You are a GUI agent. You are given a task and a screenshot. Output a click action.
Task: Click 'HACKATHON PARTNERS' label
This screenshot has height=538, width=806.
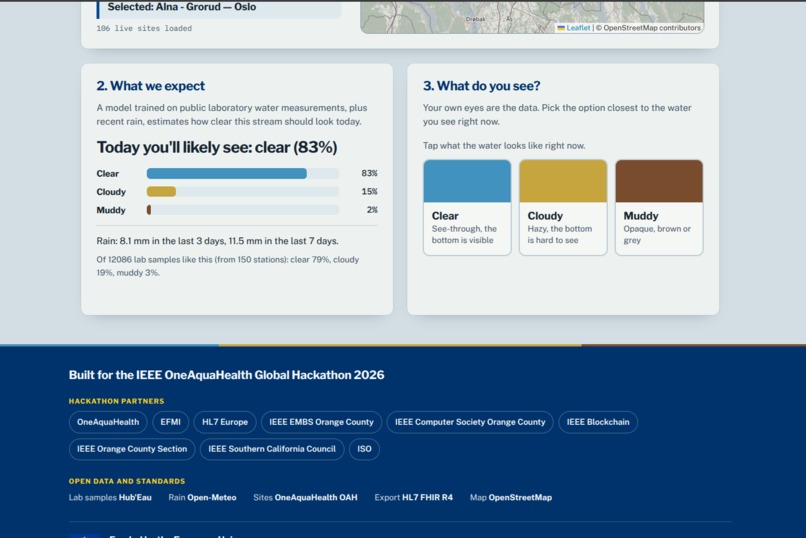pos(117,401)
